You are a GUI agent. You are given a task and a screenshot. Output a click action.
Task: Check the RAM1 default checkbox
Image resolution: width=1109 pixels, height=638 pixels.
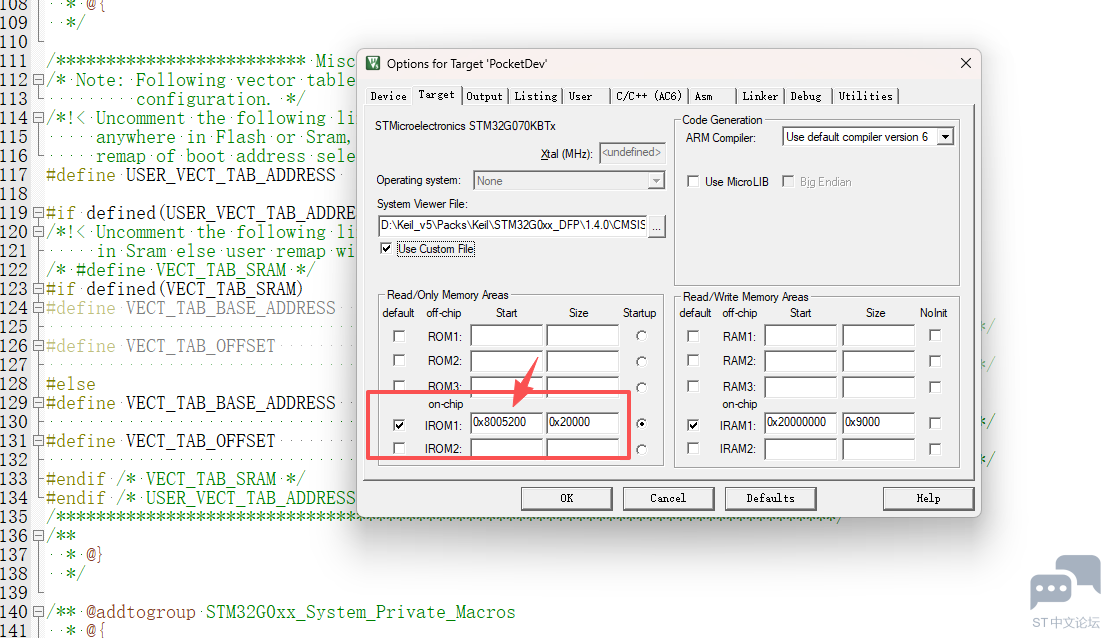click(693, 336)
